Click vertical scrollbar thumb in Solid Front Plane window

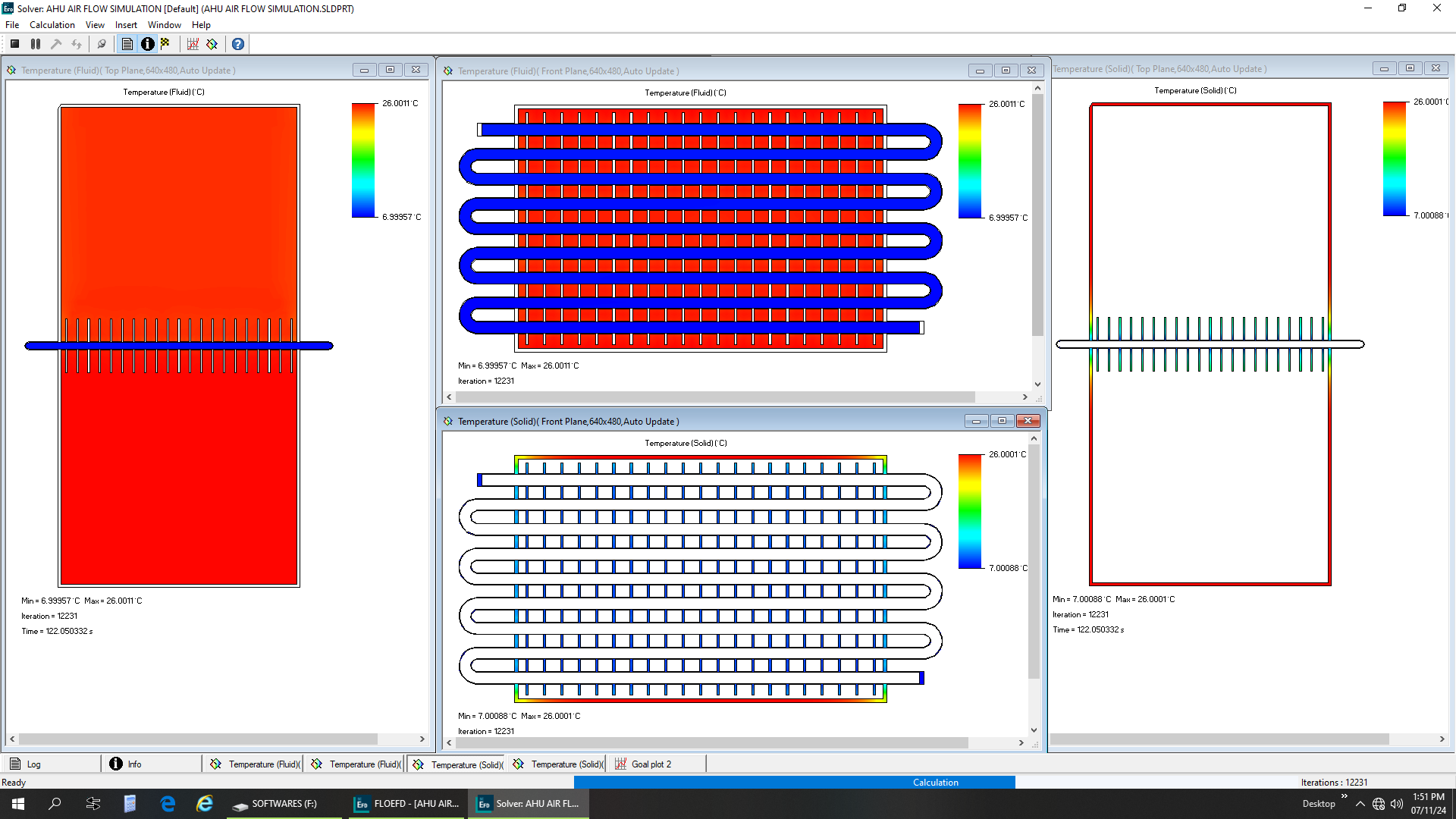tap(1034, 562)
